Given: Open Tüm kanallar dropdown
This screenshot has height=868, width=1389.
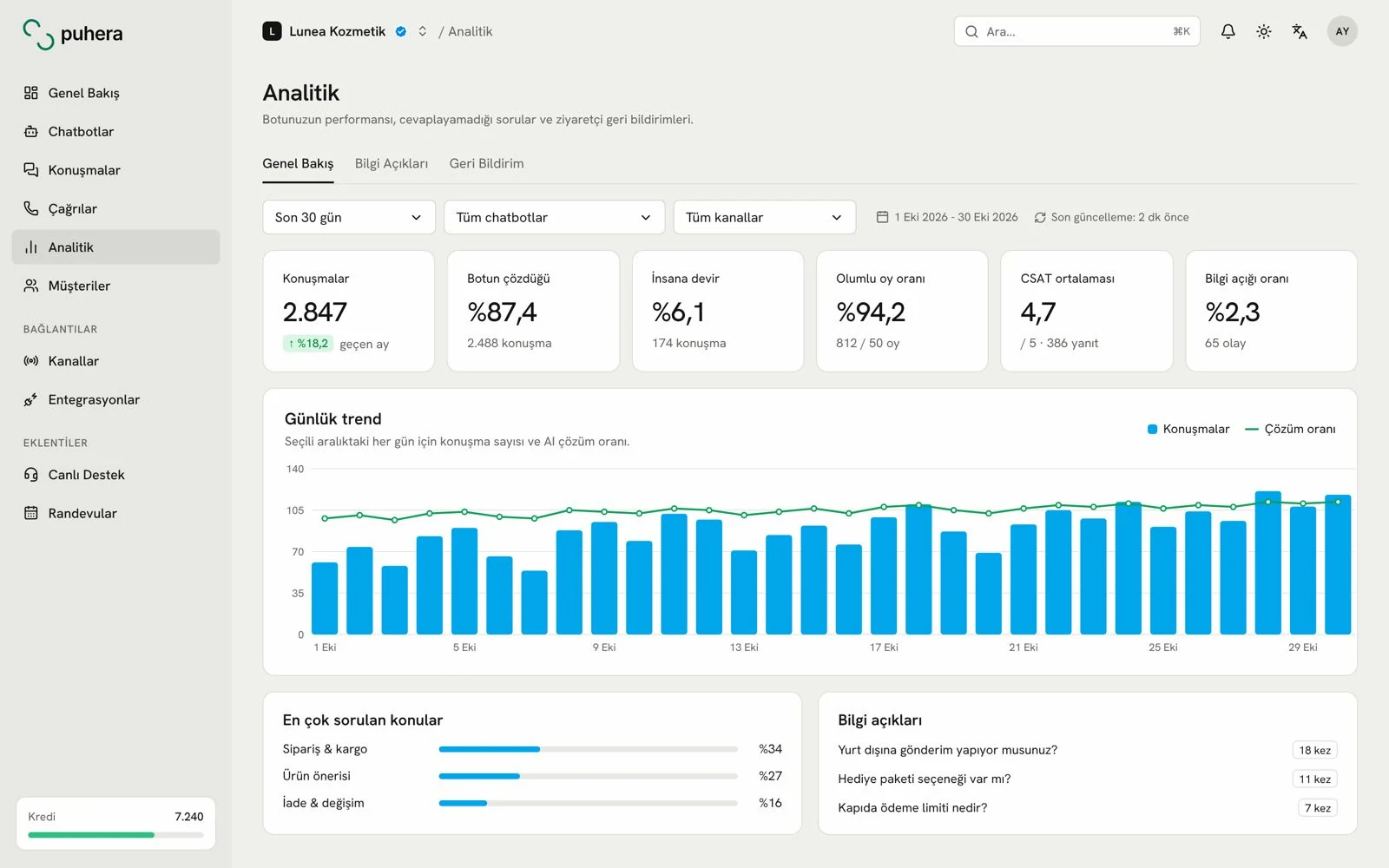Looking at the screenshot, I should tap(764, 217).
